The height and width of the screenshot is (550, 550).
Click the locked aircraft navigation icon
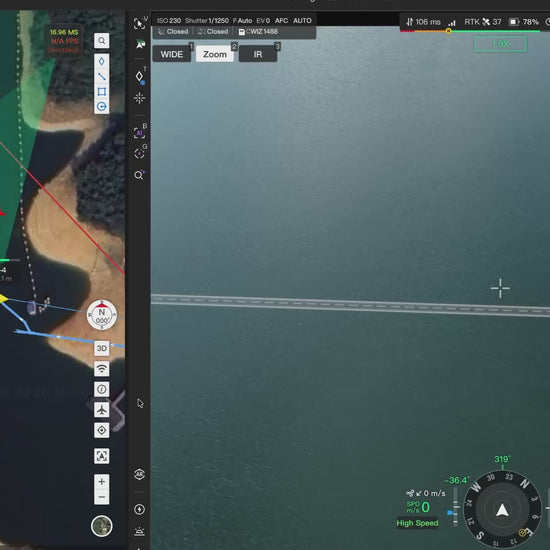point(140,44)
